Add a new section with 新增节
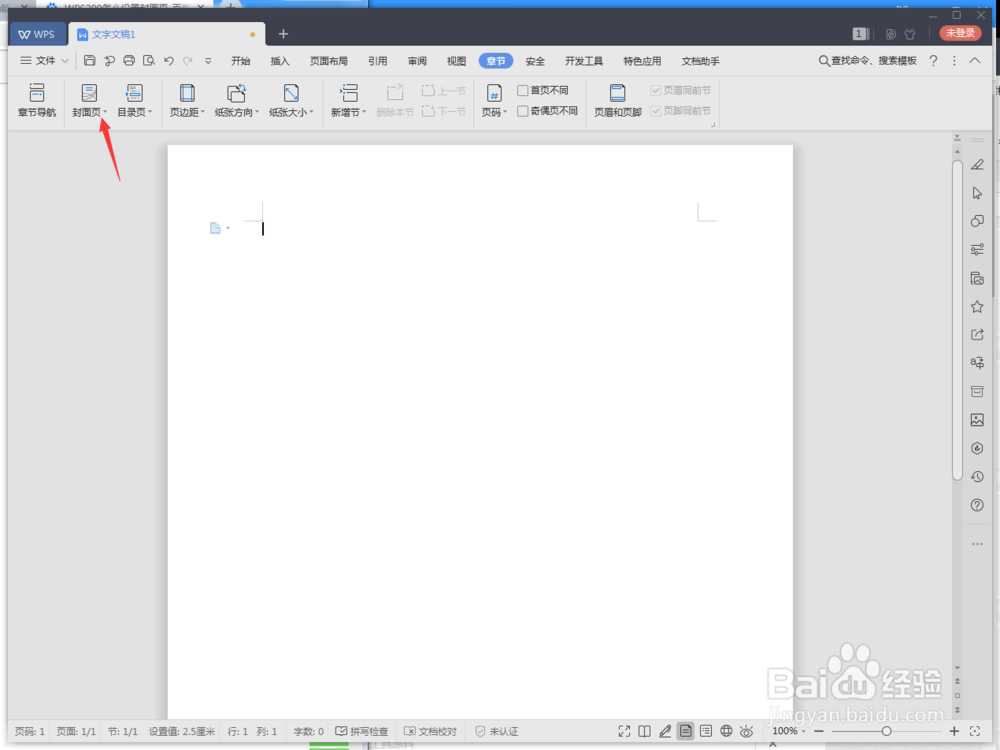This screenshot has width=1000, height=750. (x=348, y=100)
